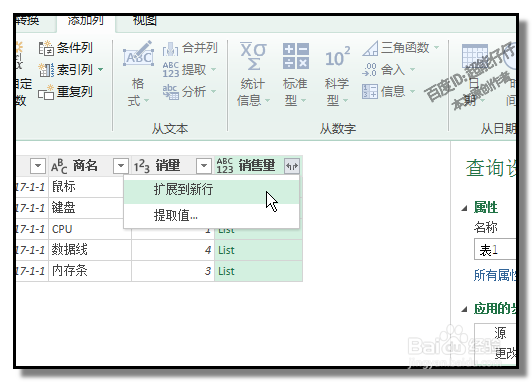The height and width of the screenshot is (382, 532).
Task: Open the 标准型 (Standard) operations icon
Action: [x=296, y=56]
